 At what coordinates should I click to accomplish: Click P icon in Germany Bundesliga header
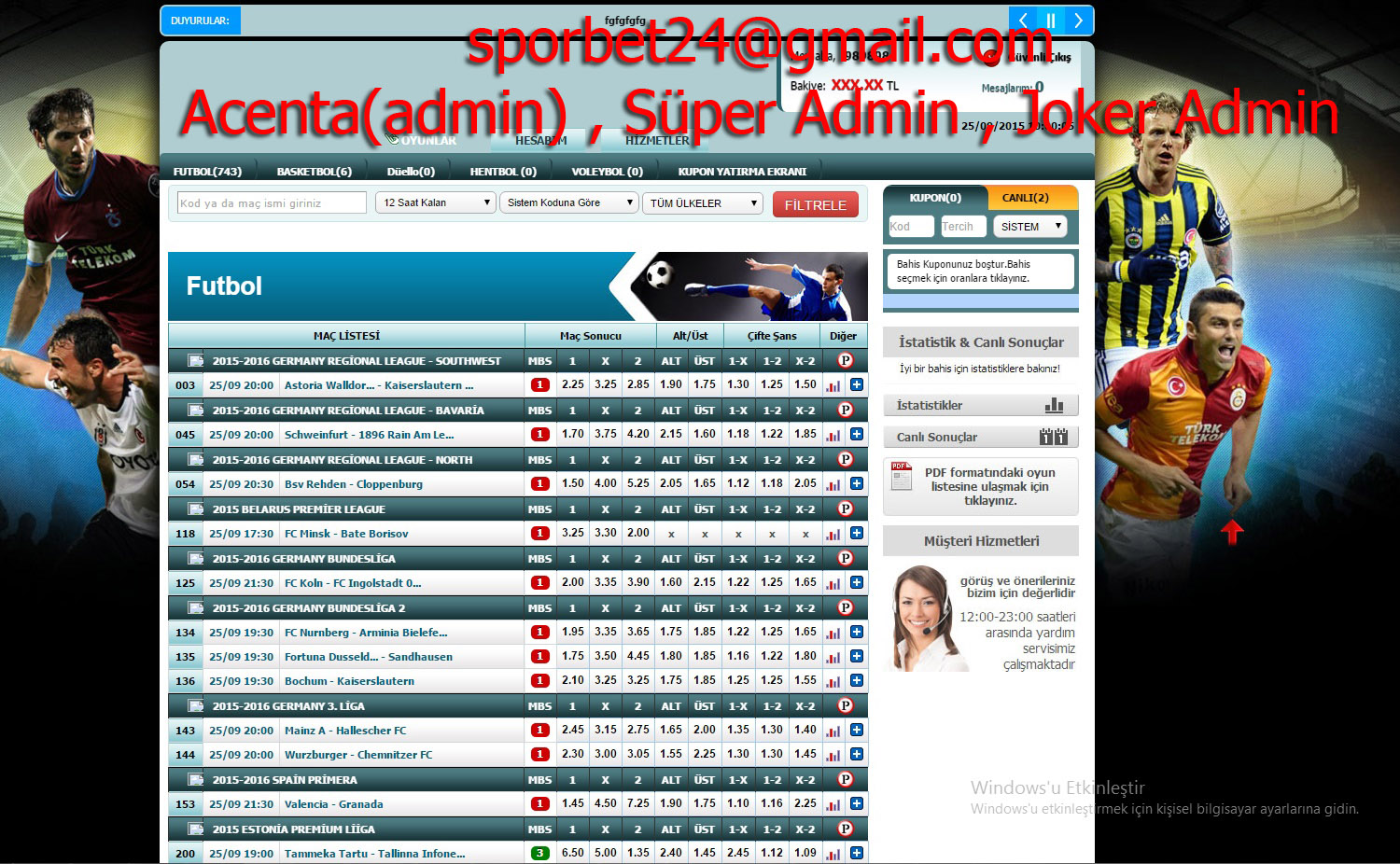tap(846, 558)
